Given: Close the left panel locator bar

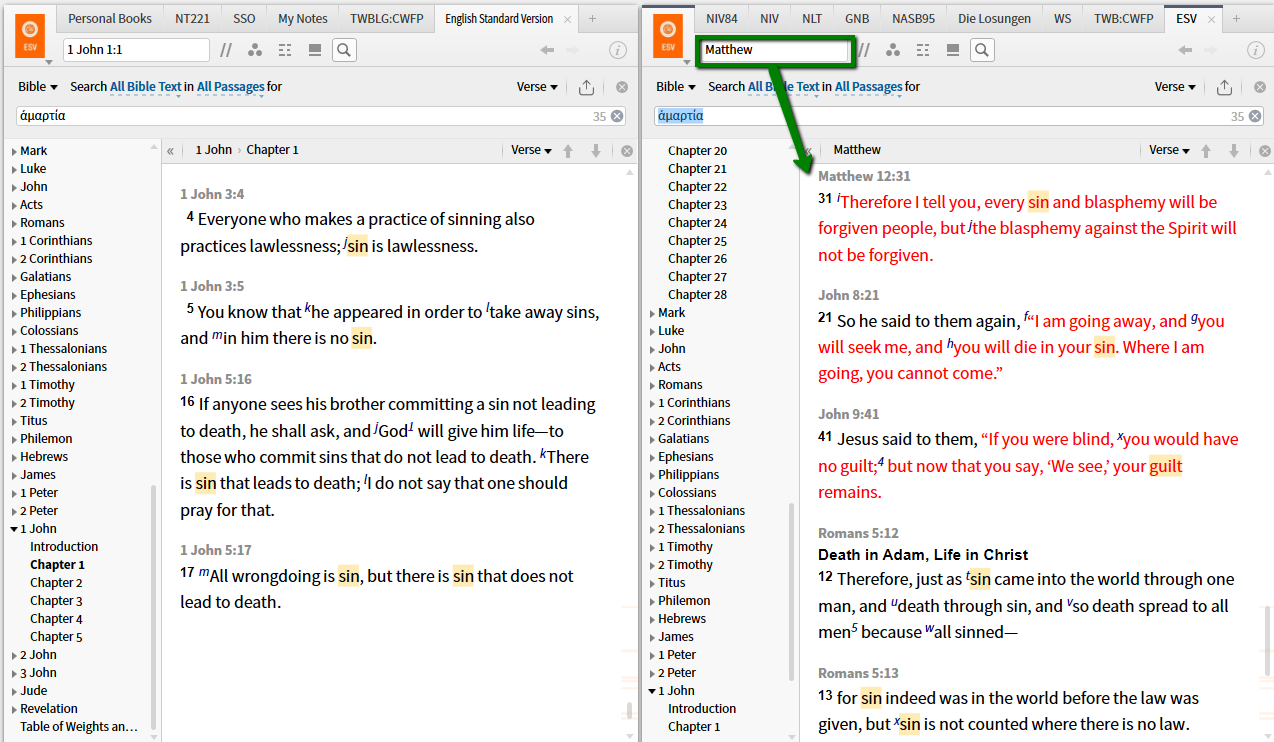Looking at the screenshot, I should [x=627, y=150].
